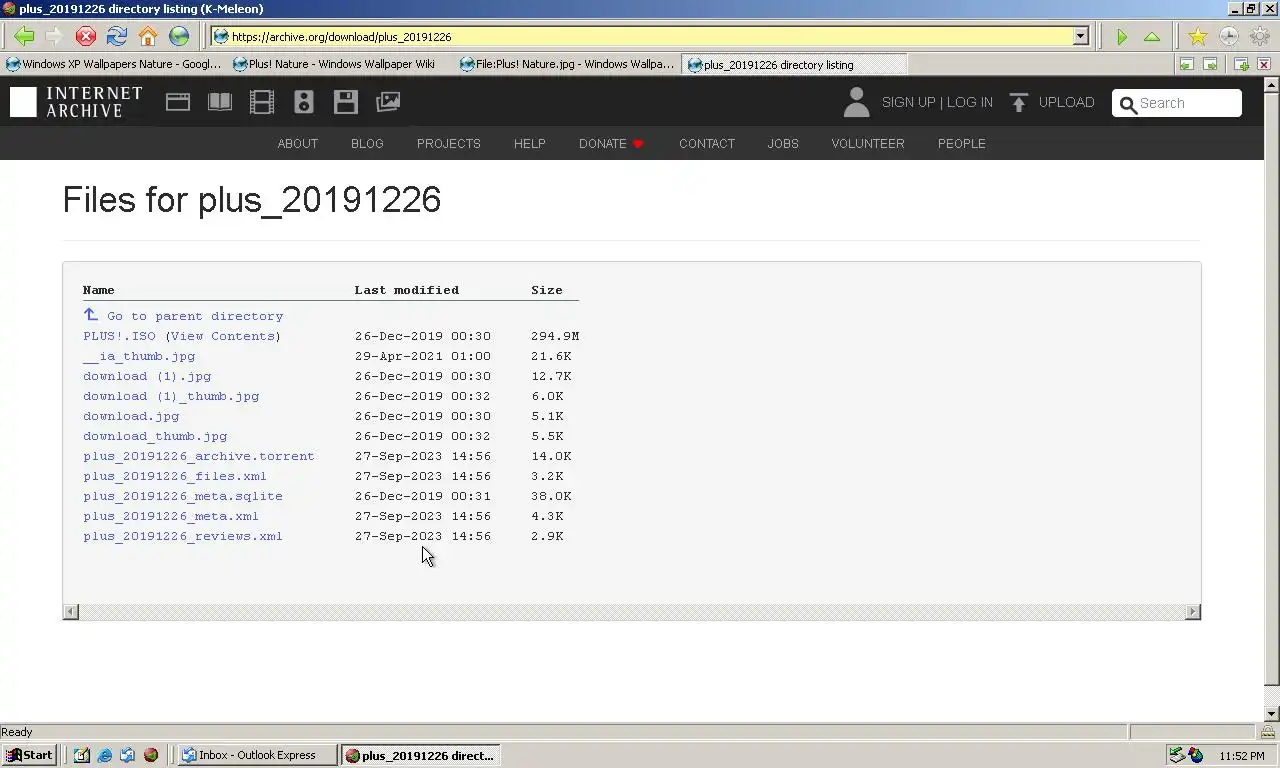Screen dimensions: 1280x768
Task: Click the green Up triangle toolbar icon
Action: 1152,37
